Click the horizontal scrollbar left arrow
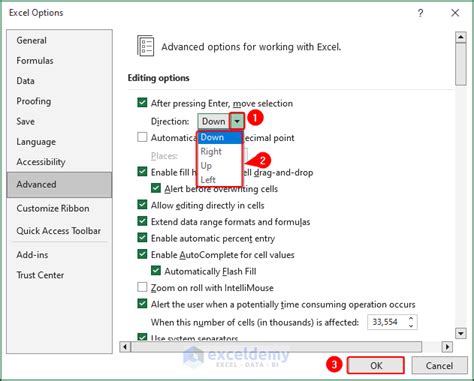This screenshot has height=381, width=474. point(125,347)
